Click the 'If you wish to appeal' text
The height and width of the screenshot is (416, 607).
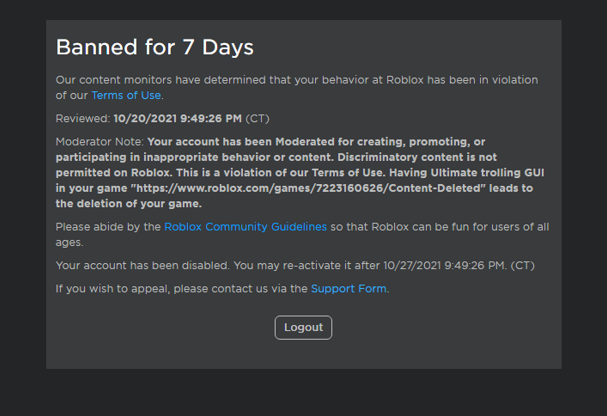point(113,289)
